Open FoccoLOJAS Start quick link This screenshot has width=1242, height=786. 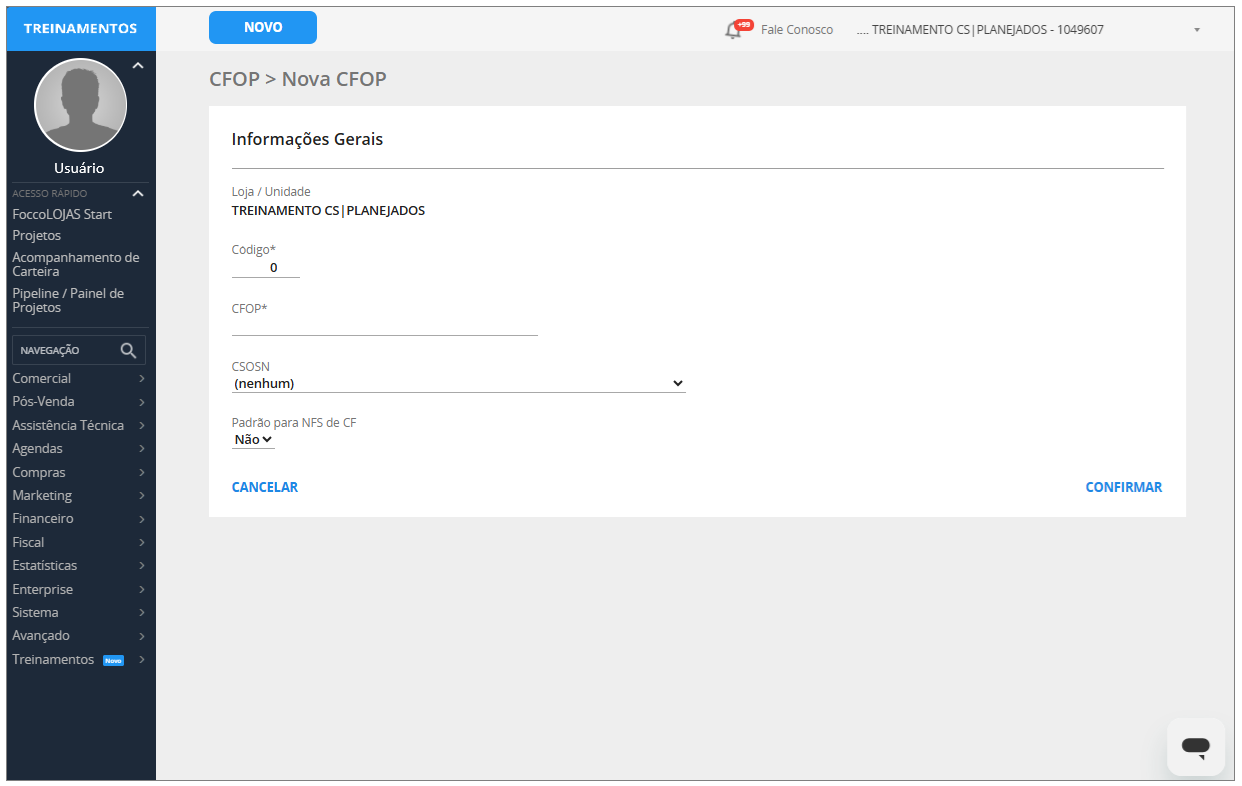(62, 214)
